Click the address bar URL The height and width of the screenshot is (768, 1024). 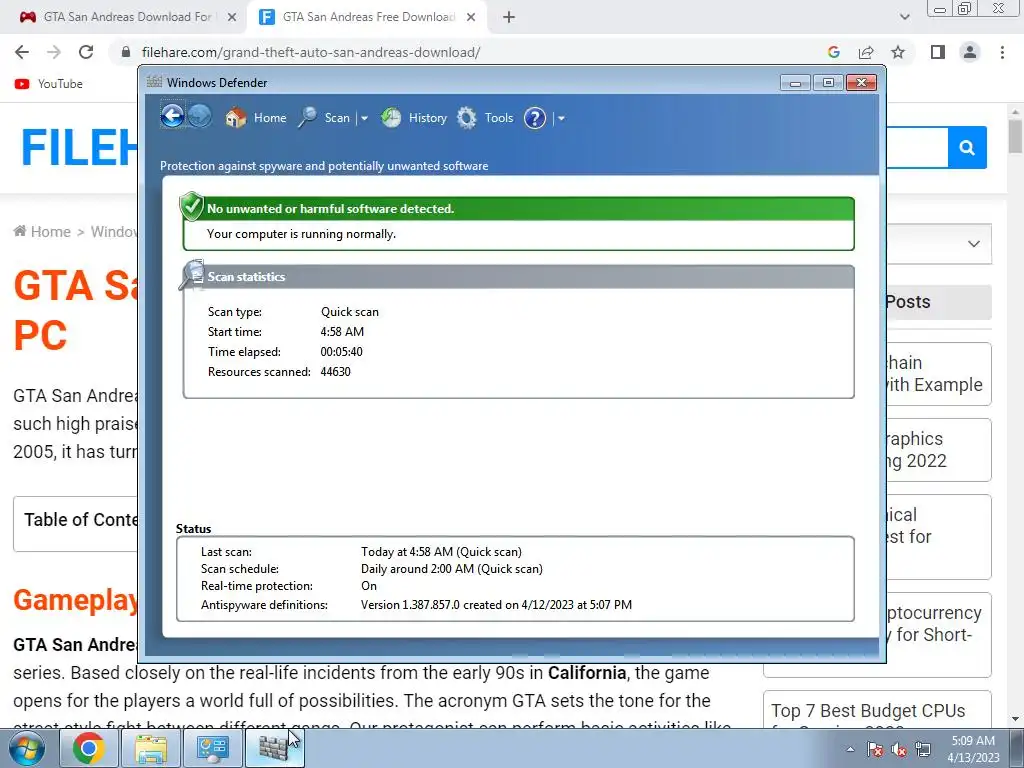(311, 52)
